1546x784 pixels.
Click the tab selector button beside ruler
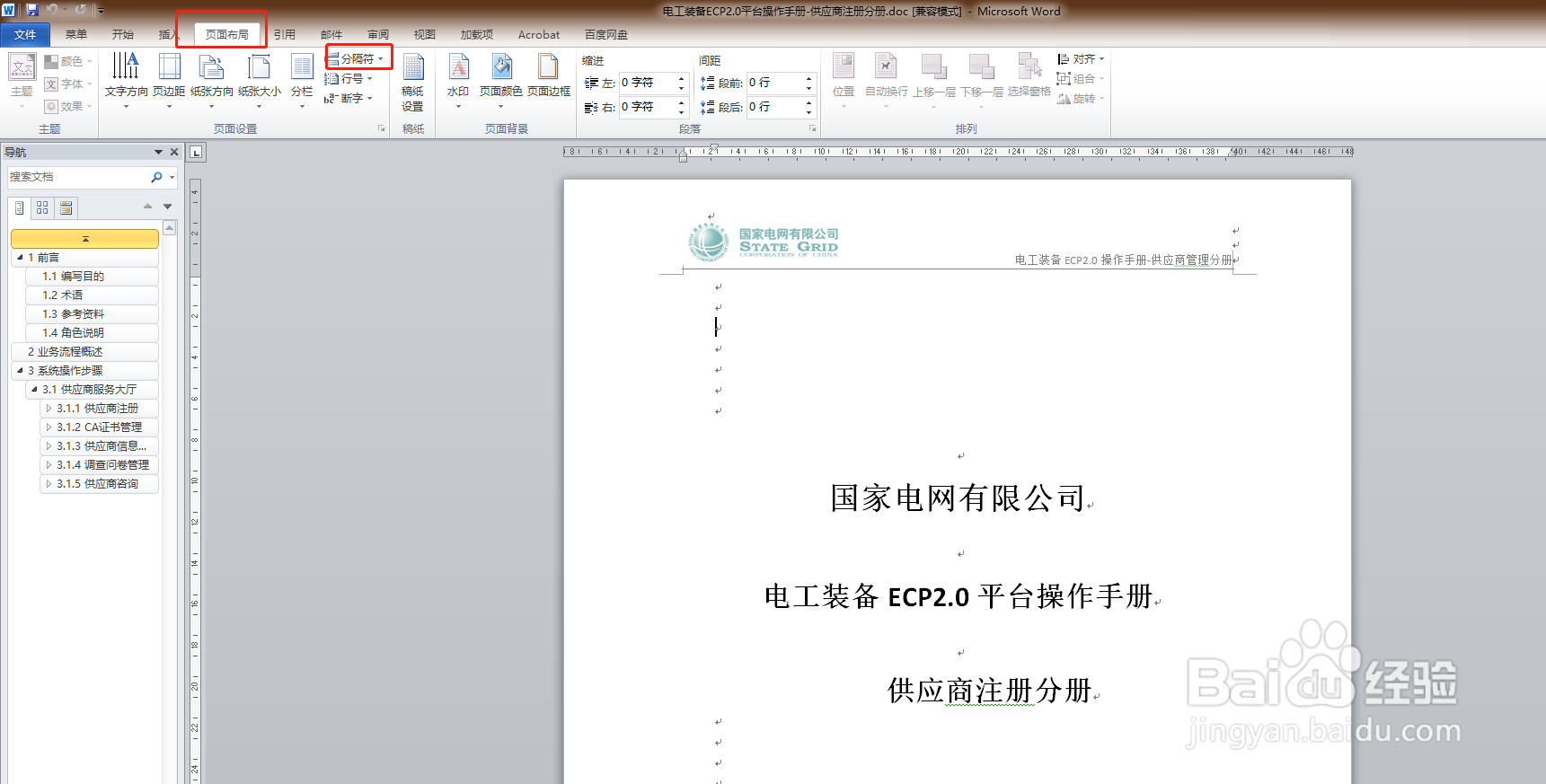click(197, 153)
